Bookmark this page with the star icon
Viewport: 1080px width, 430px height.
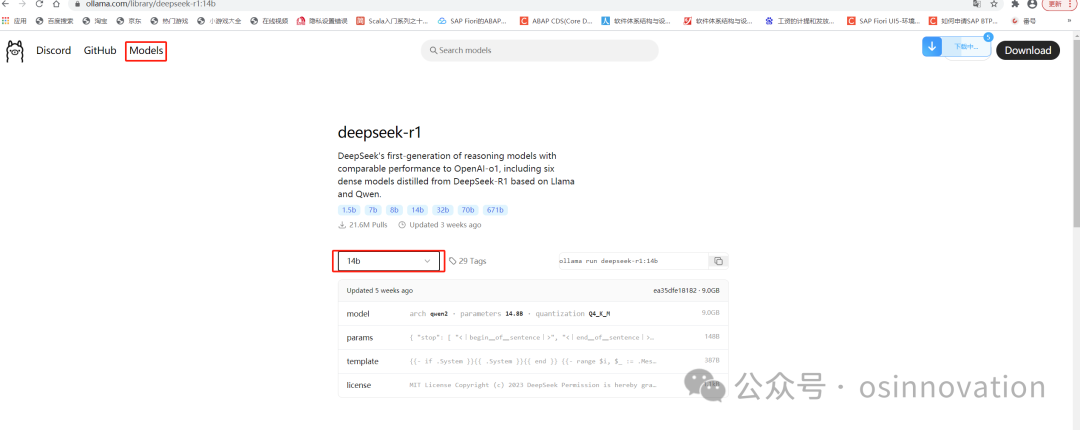[994, 3]
